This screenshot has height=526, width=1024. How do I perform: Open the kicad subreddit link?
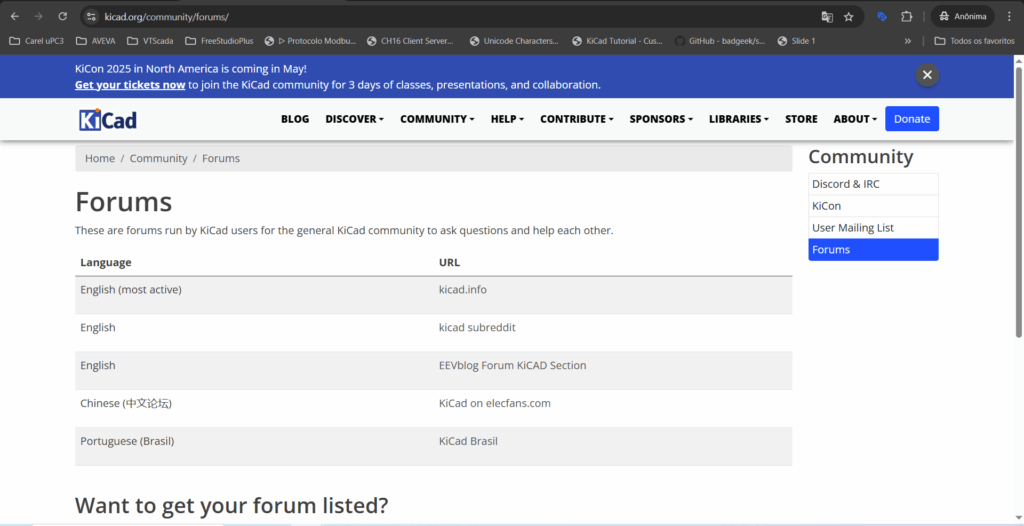(x=477, y=327)
